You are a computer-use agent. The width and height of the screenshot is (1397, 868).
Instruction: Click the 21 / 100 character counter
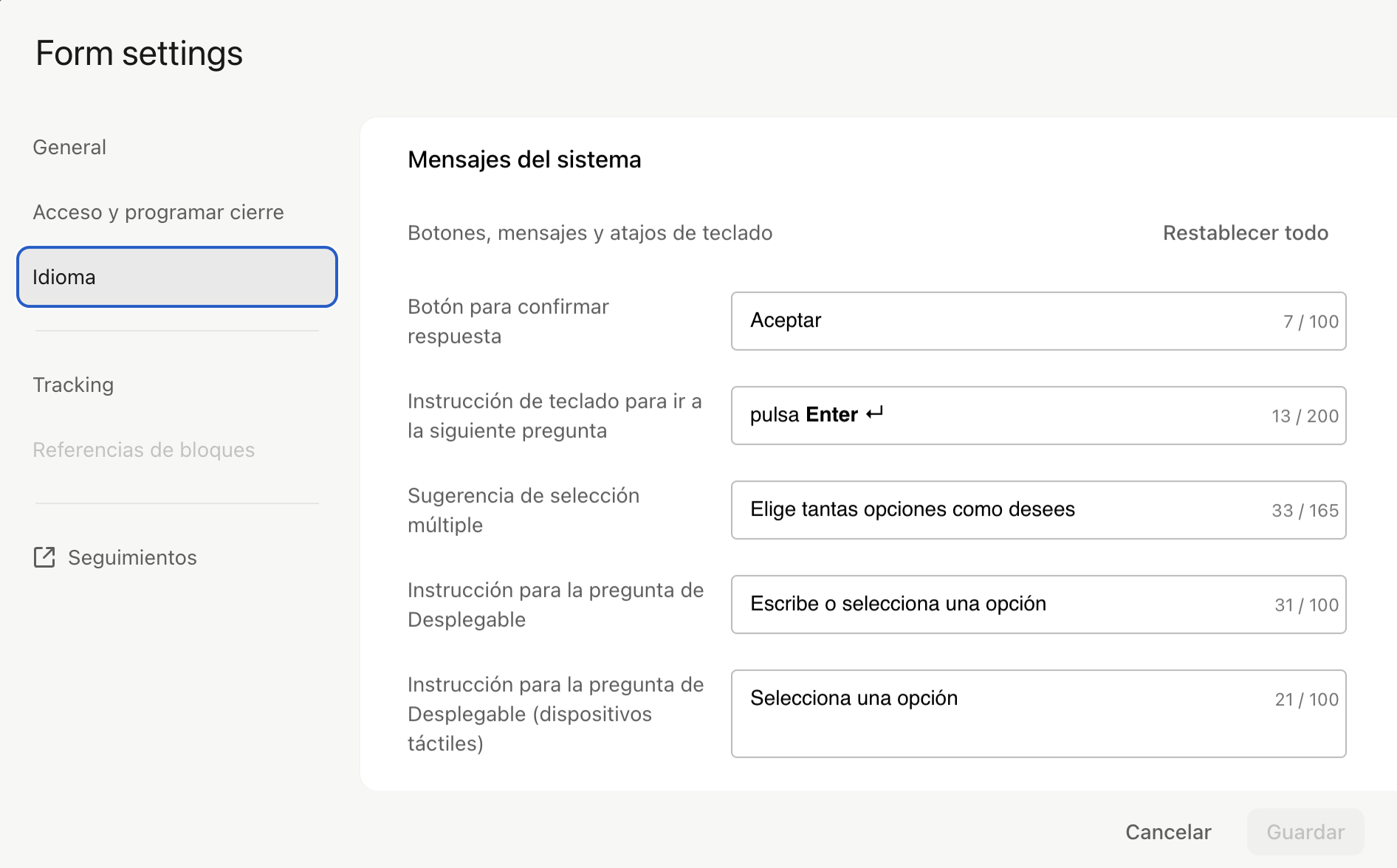click(x=1306, y=700)
